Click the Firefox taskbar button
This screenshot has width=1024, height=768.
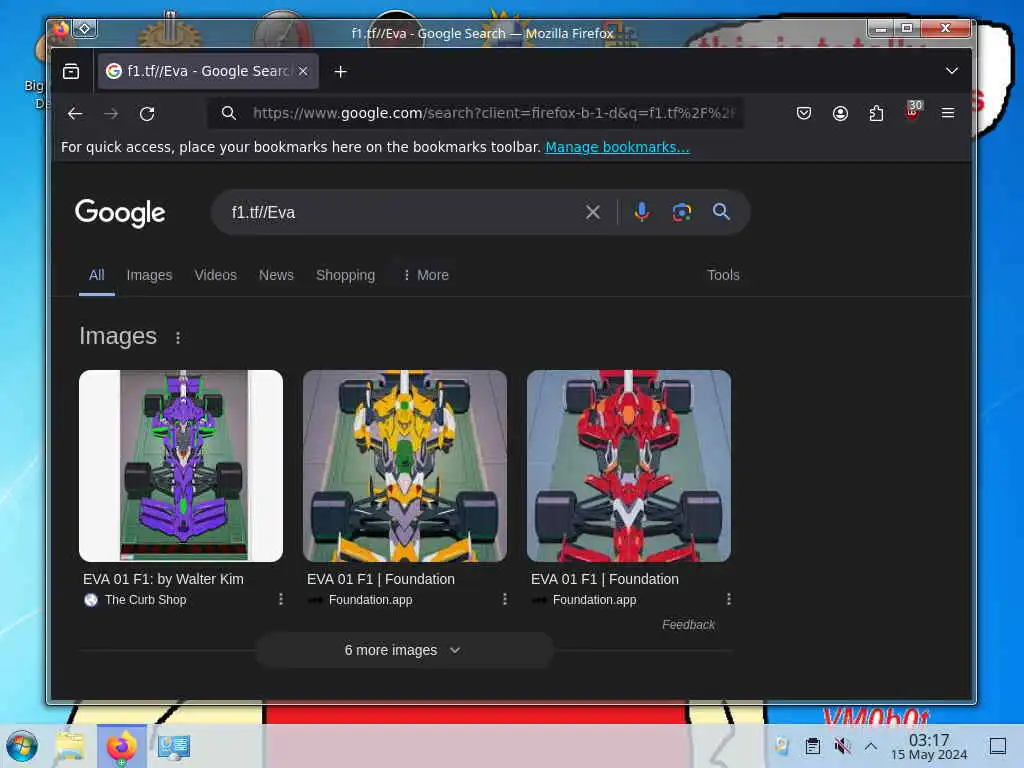[x=121, y=746]
